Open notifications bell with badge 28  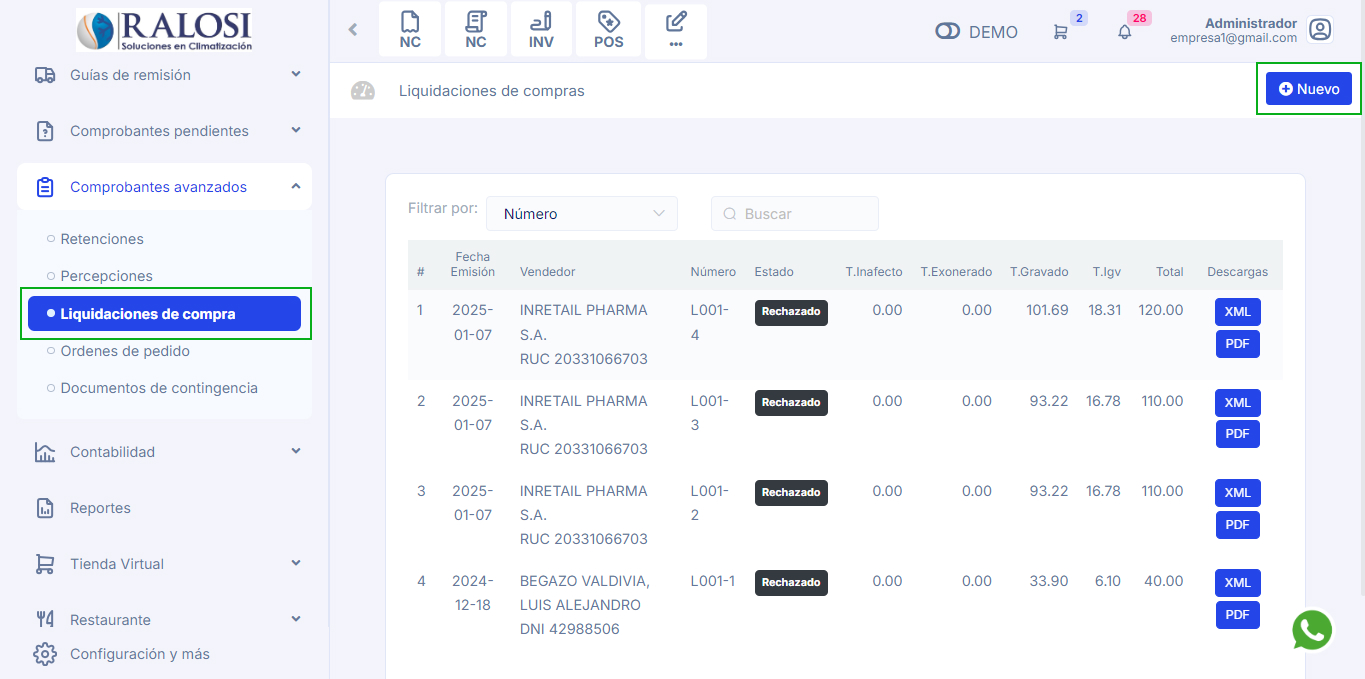tap(1125, 32)
